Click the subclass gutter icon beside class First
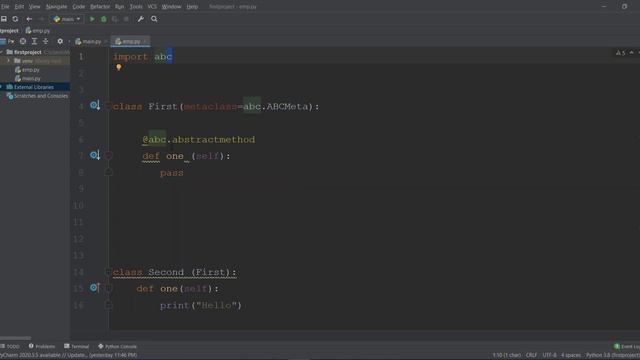Viewport: 640px width, 360px height. coord(95,106)
